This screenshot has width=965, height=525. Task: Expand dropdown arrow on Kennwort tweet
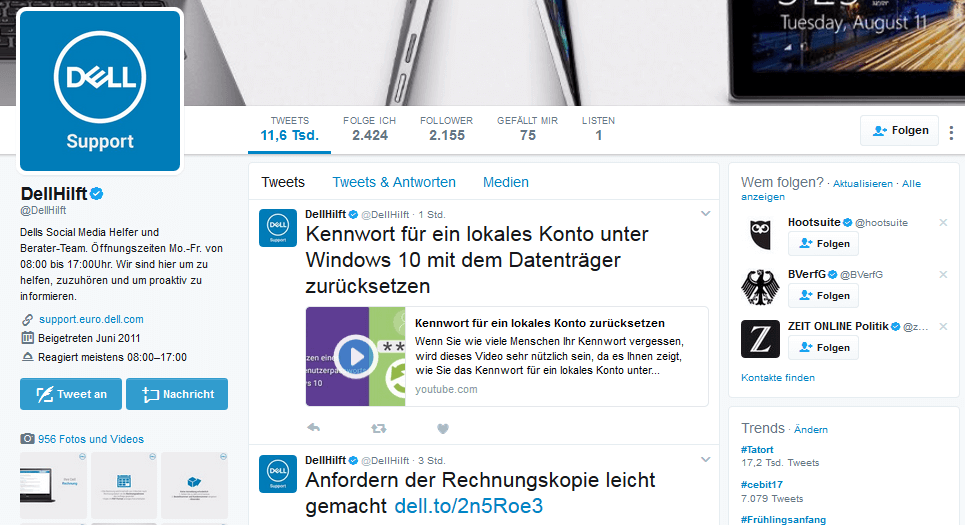point(705,214)
